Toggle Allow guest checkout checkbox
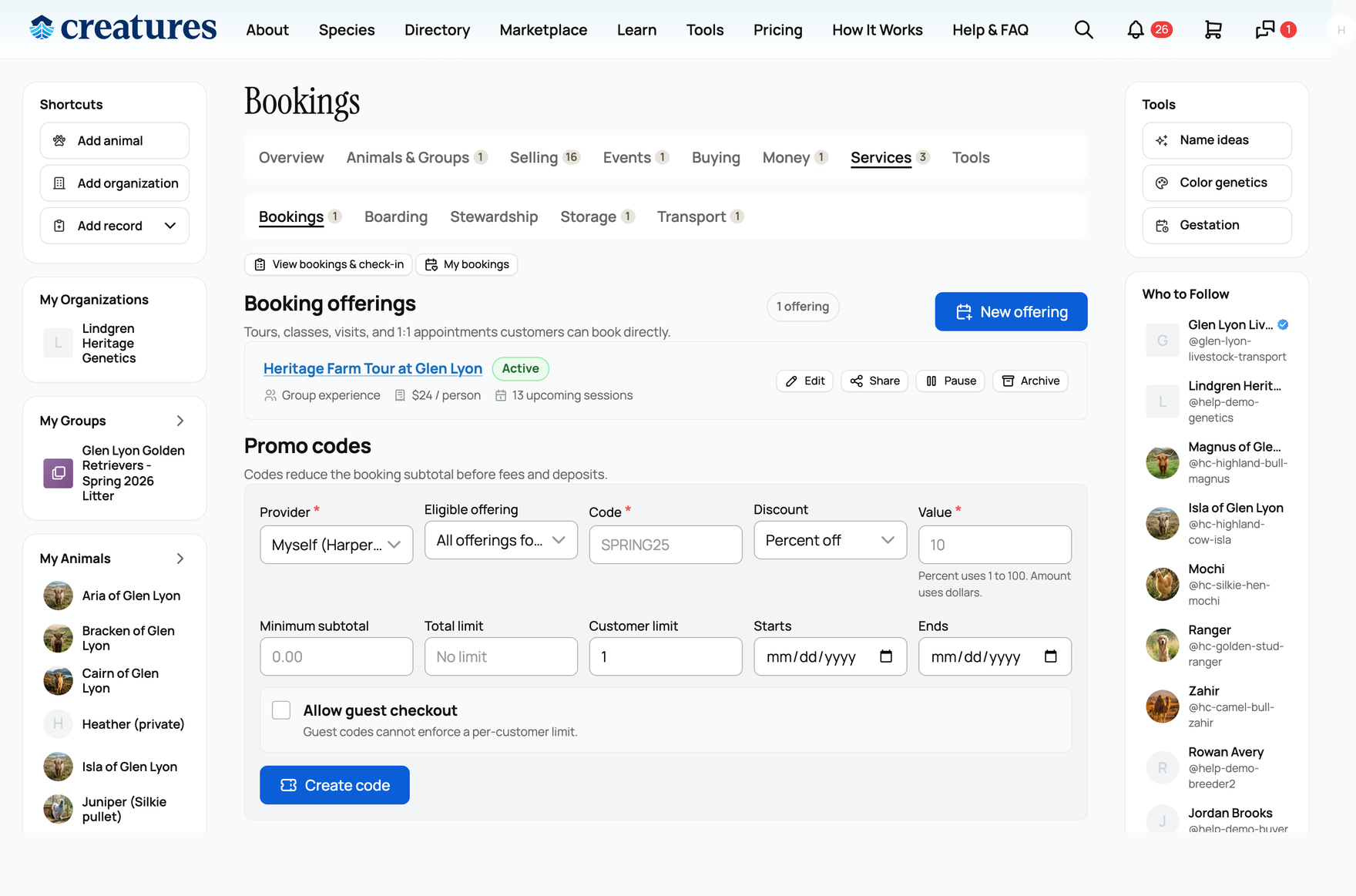This screenshot has width=1356, height=896. (281, 710)
